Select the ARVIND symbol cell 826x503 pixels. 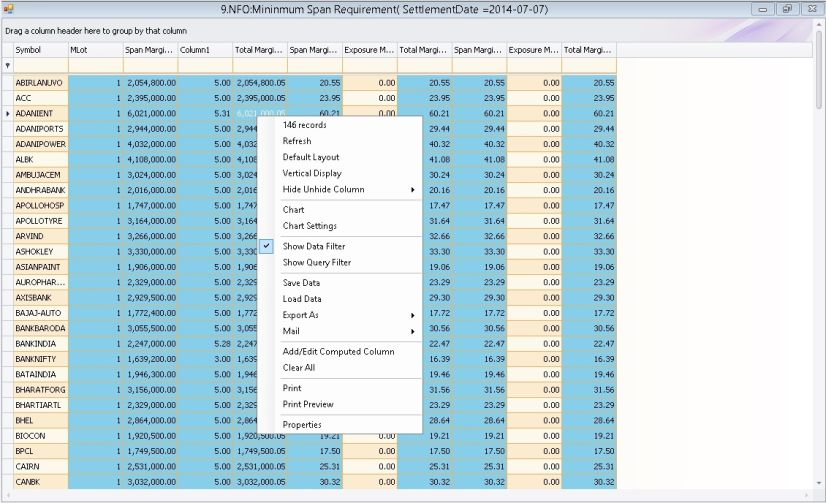point(41,236)
